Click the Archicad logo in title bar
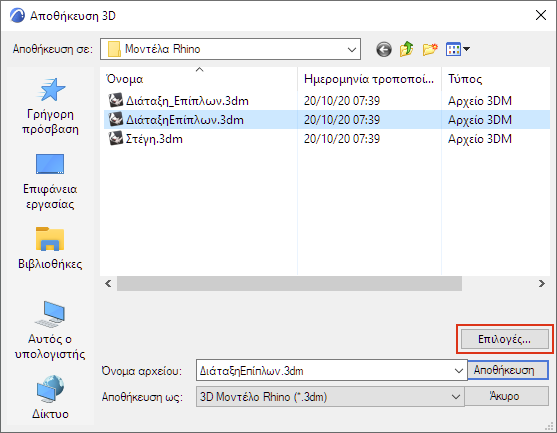Viewport: 557px width, 433px height. [17, 16]
